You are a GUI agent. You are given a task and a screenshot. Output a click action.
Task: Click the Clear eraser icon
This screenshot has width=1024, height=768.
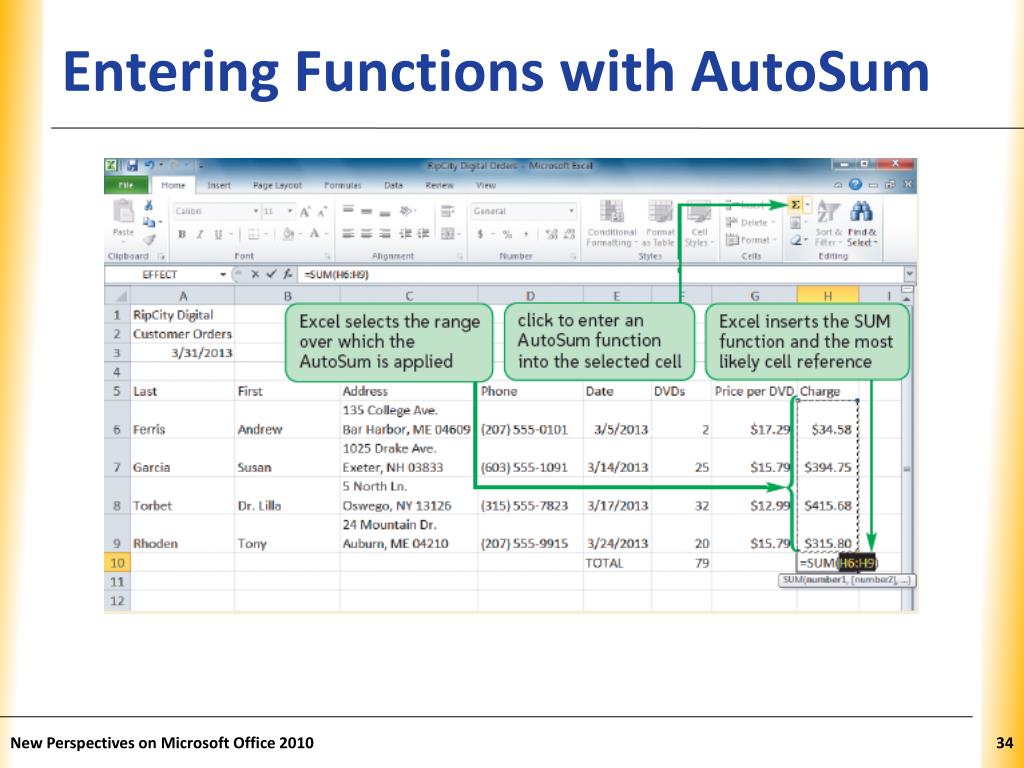coord(795,240)
